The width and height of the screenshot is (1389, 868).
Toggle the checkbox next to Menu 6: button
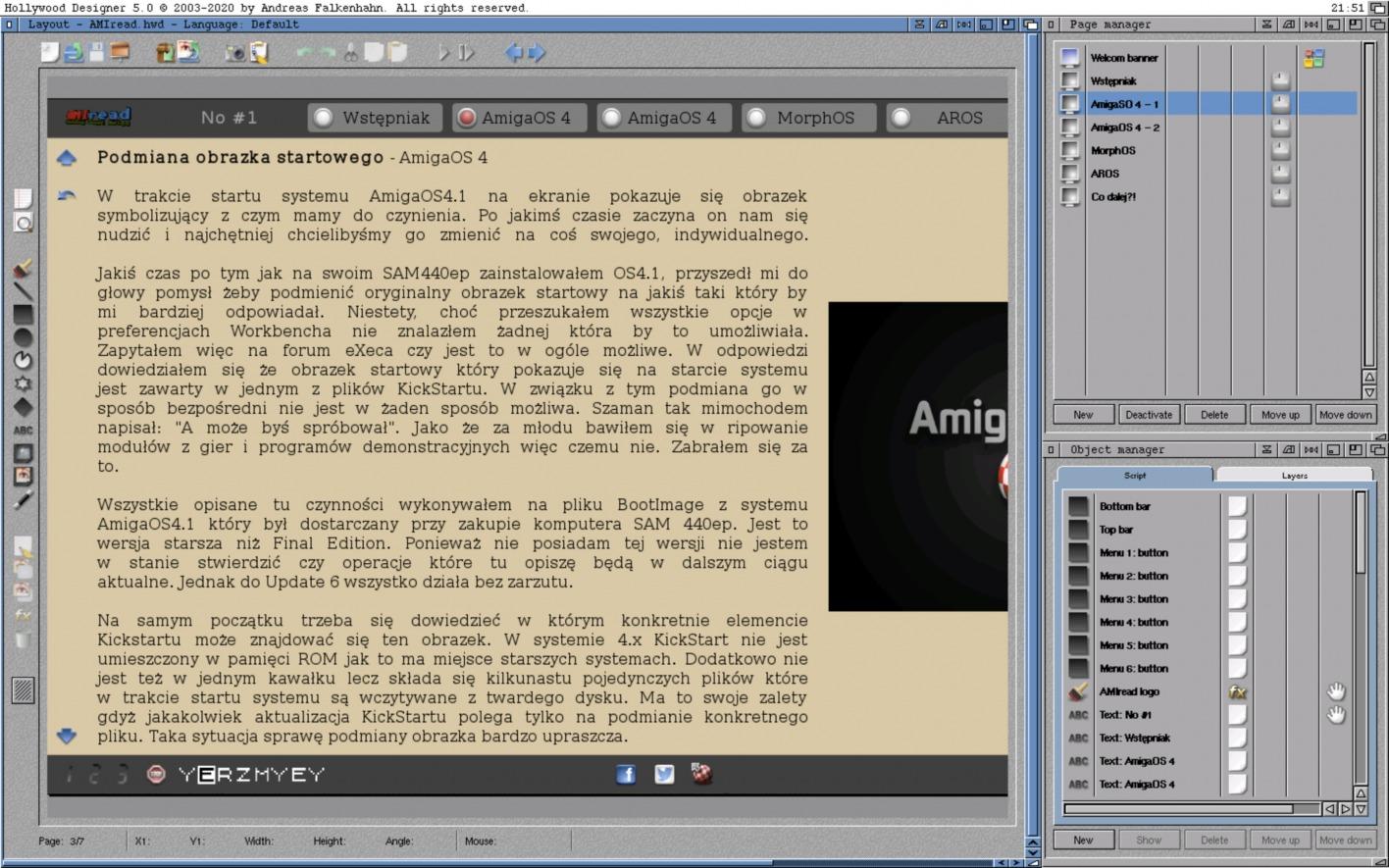coord(1237,668)
